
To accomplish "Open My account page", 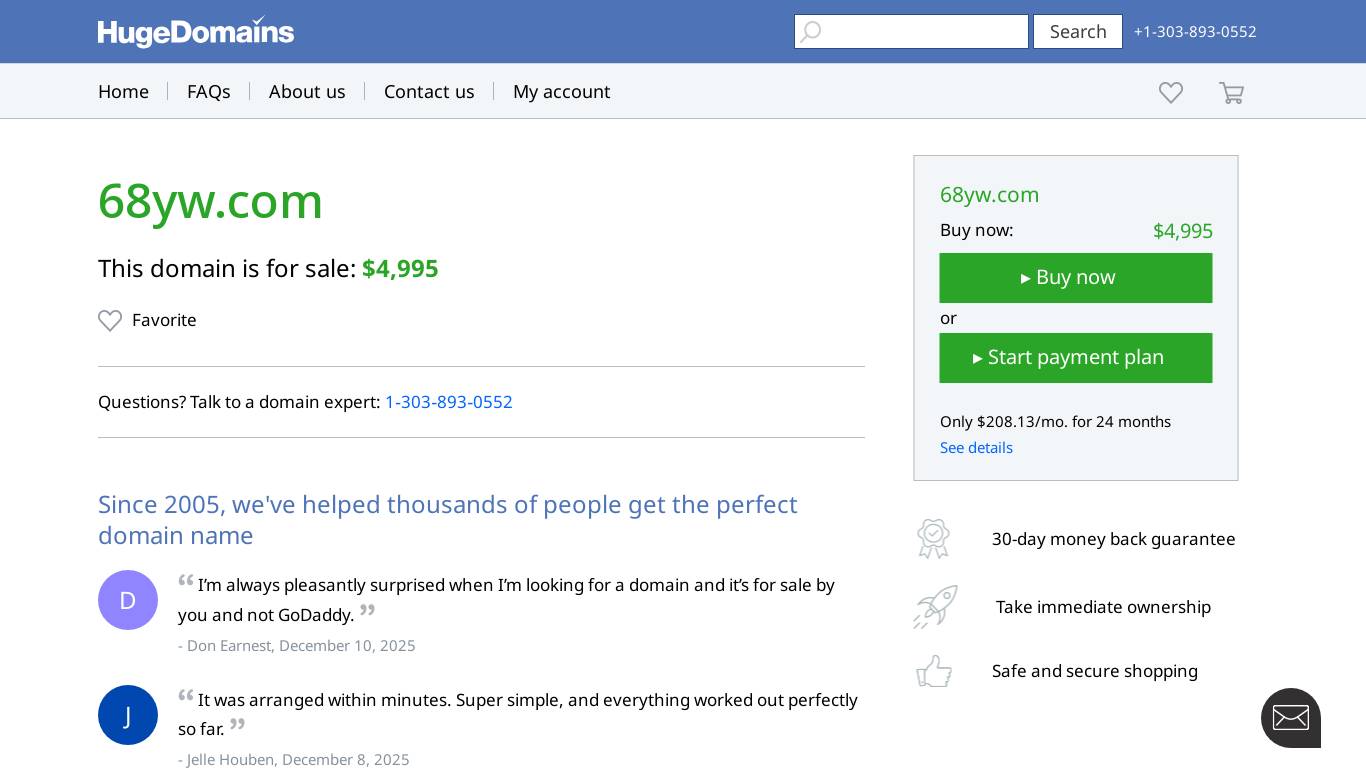I will tap(561, 92).
